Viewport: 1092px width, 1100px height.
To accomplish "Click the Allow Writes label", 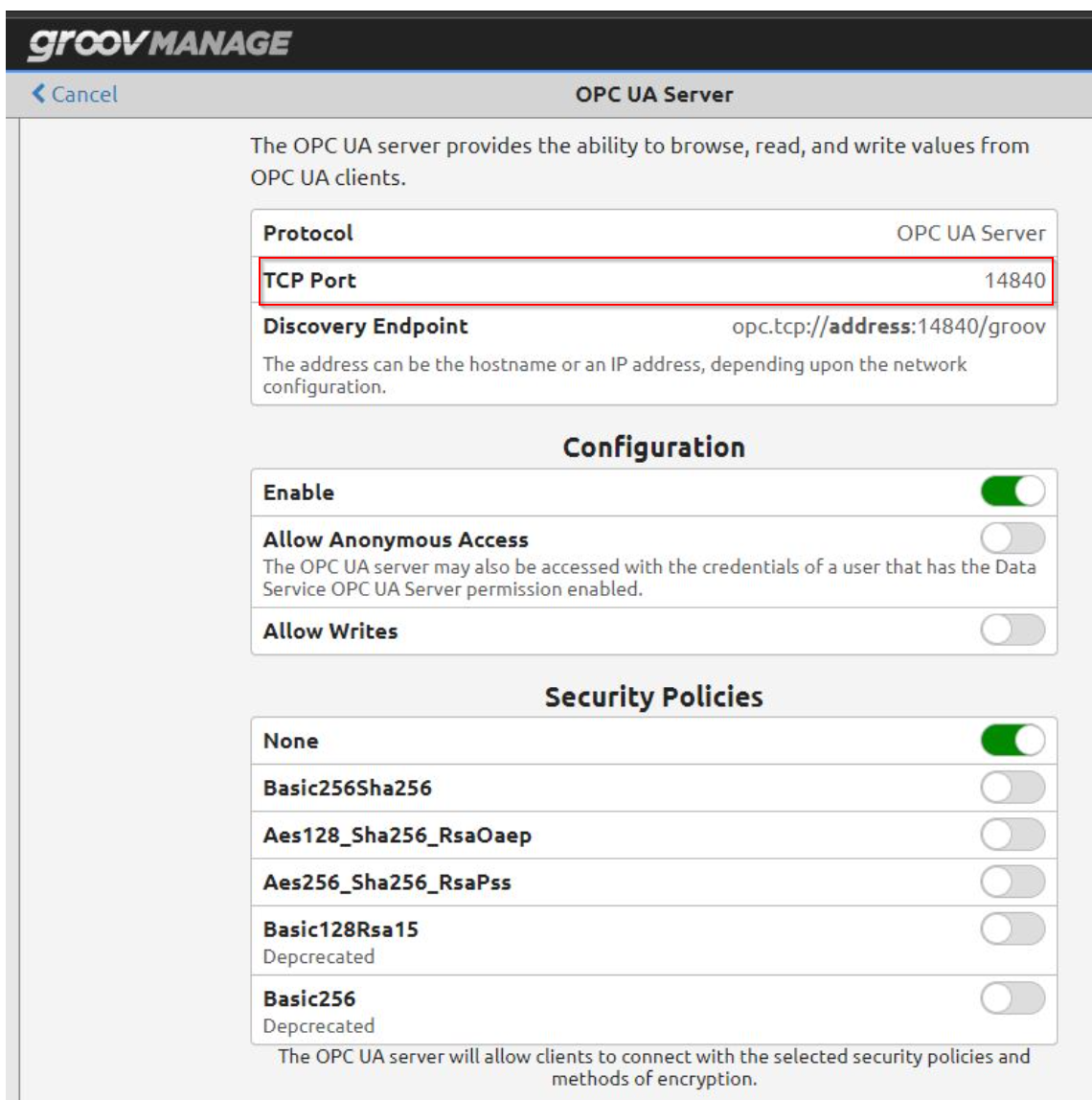I will [x=330, y=631].
